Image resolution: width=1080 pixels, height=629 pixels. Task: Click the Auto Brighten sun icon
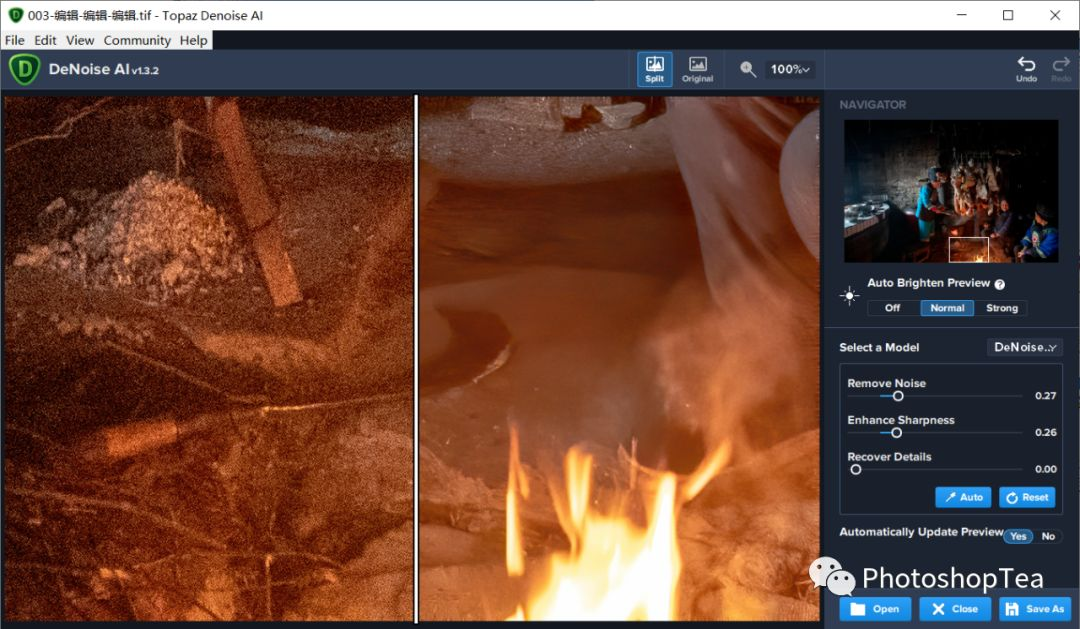849,296
